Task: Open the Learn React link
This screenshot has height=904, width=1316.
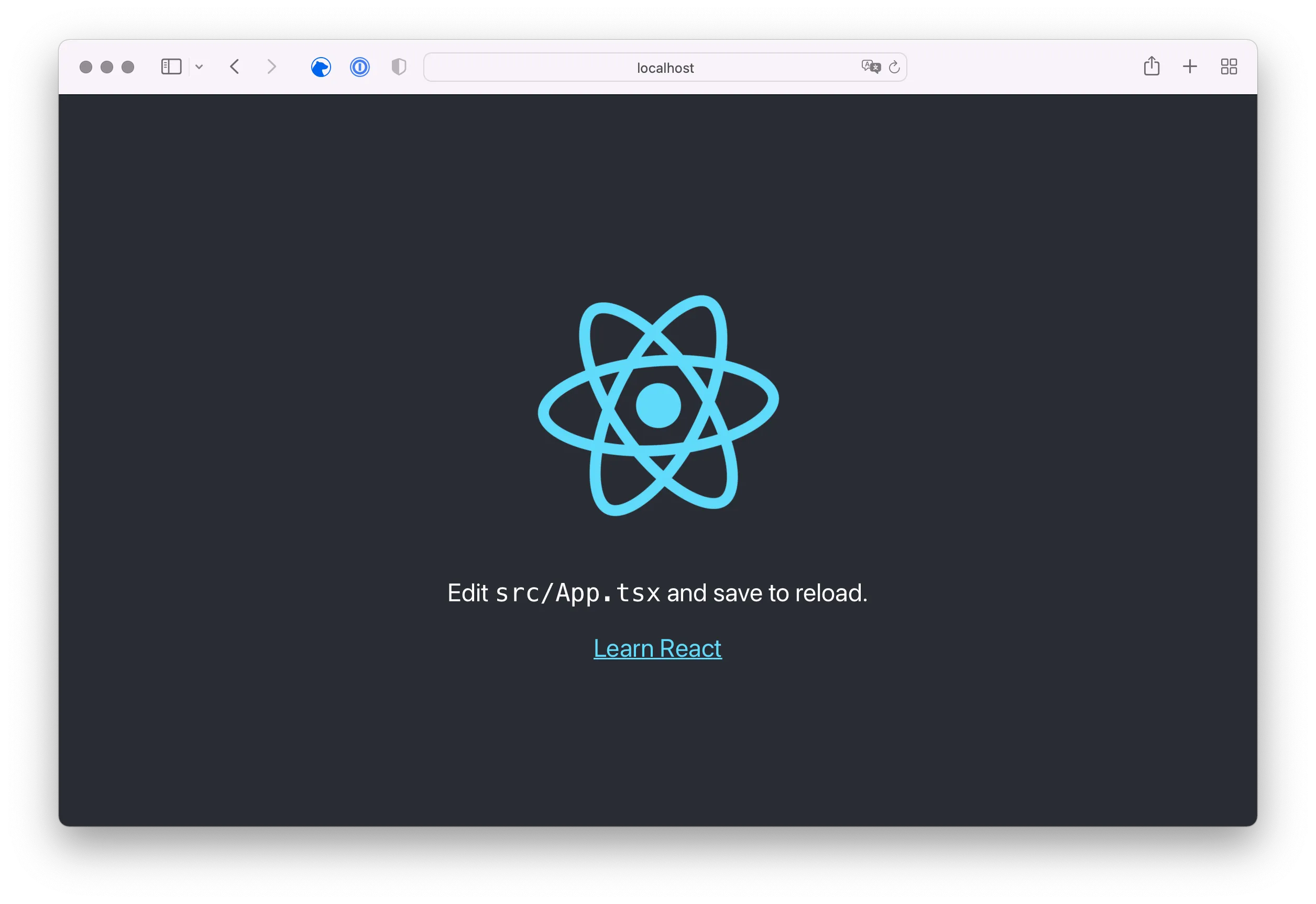Action: click(657, 648)
